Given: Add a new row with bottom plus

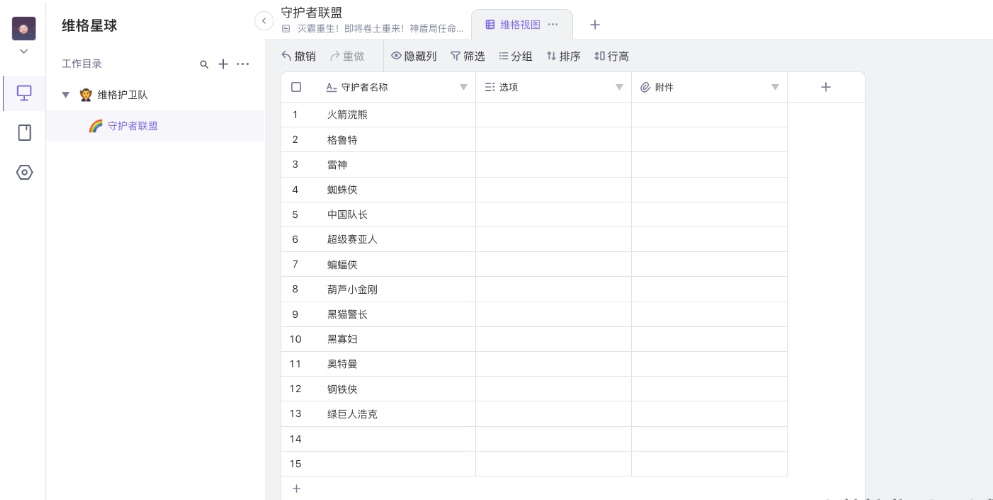Looking at the screenshot, I should [296, 489].
